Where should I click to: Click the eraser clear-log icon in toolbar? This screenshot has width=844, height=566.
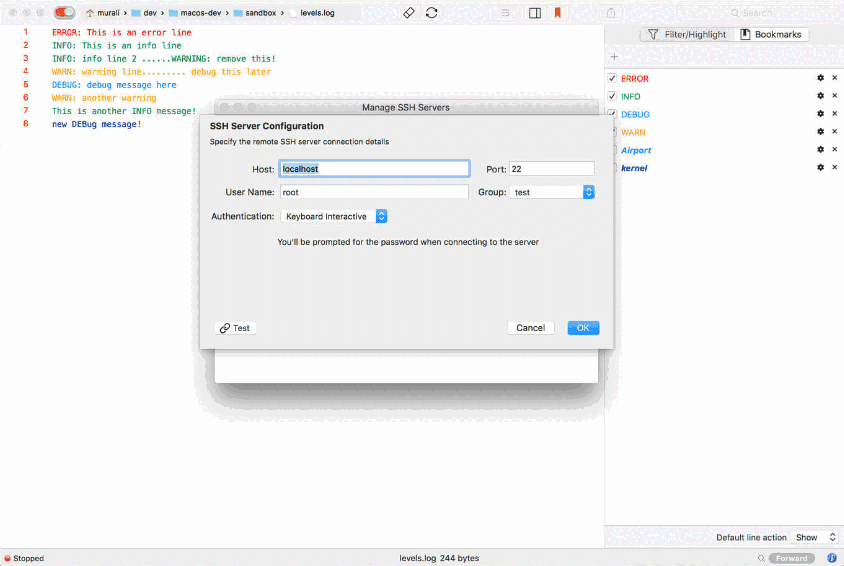coord(409,13)
